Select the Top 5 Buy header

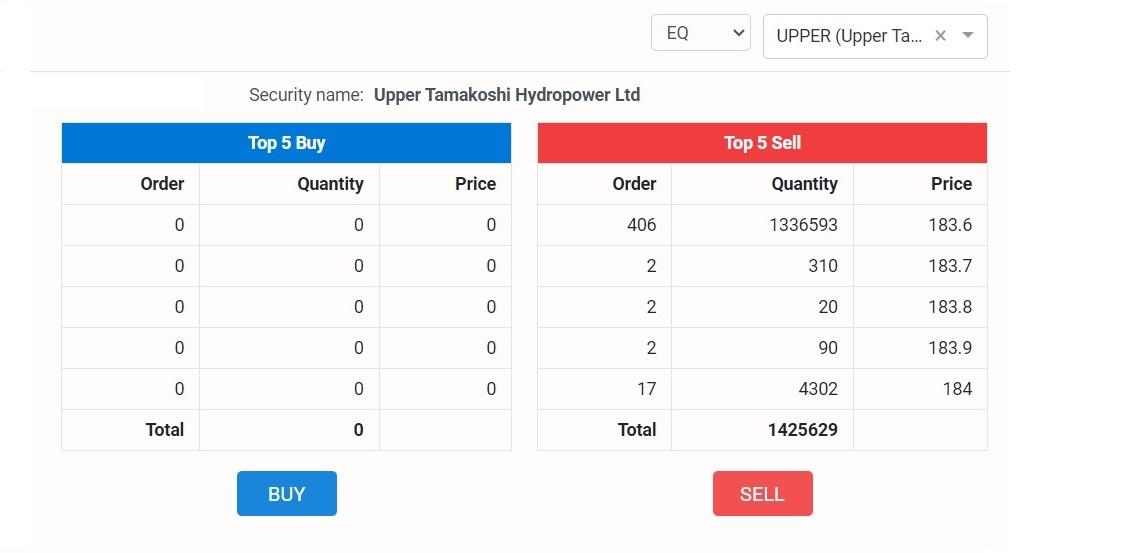[x=286, y=143]
